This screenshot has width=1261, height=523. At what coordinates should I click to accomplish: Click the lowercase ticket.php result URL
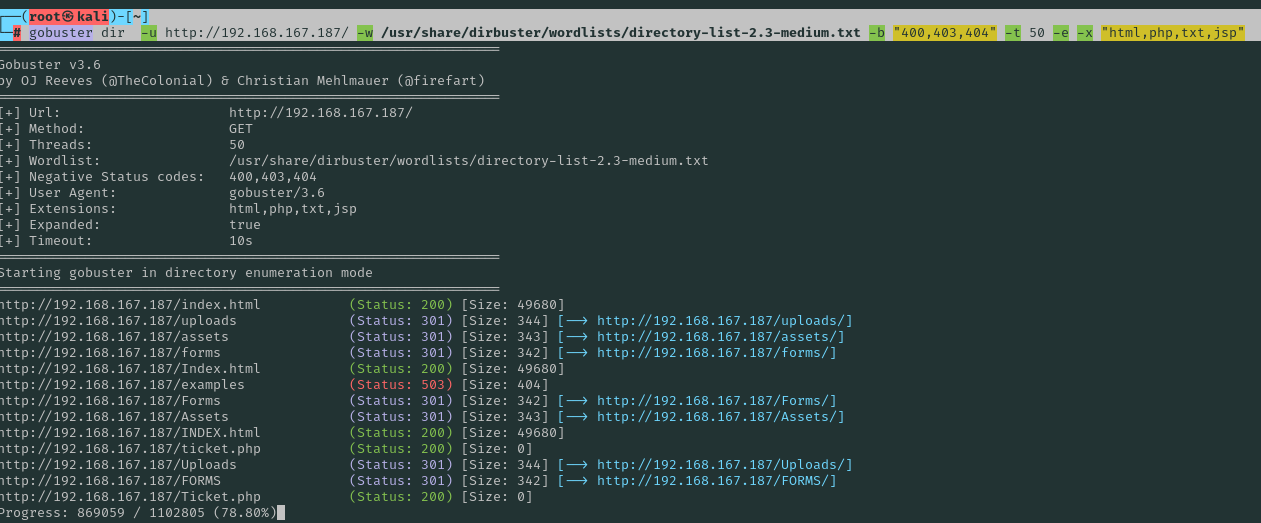pyautogui.click(x=130, y=449)
